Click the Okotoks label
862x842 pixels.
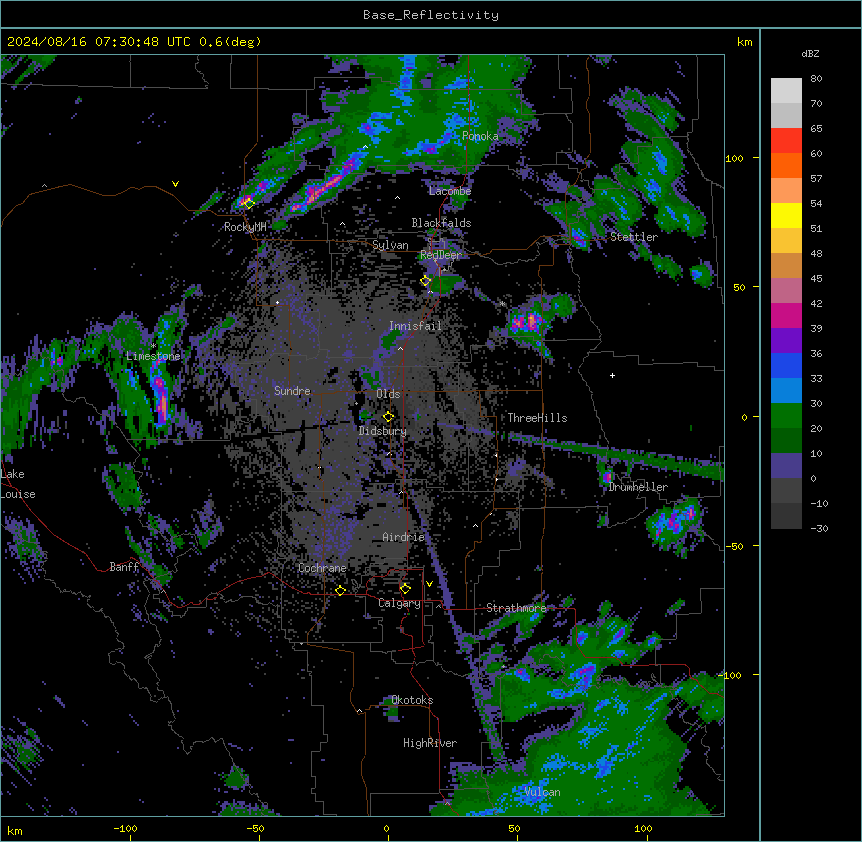point(412,700)
